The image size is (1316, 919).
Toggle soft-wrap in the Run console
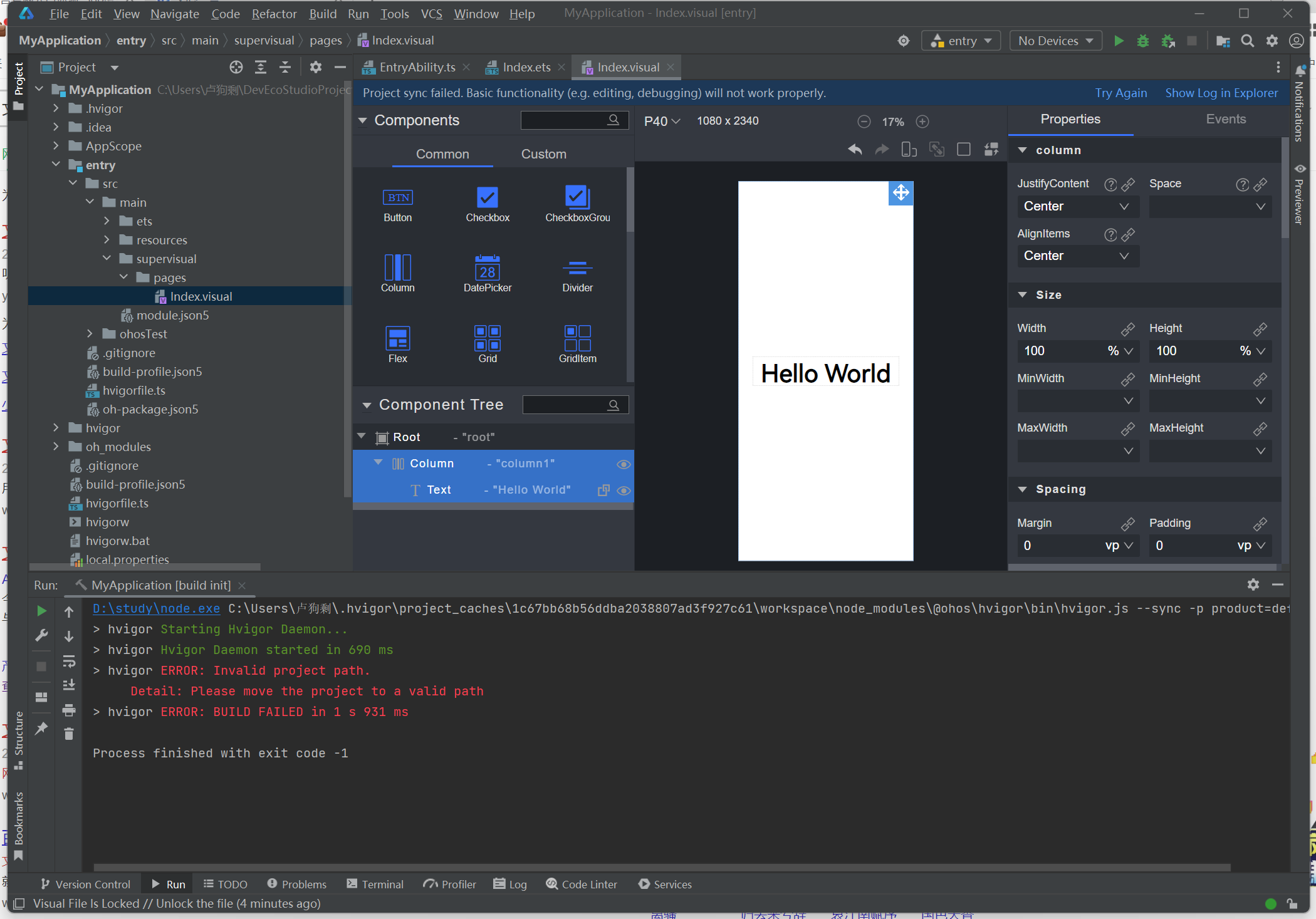point(69,662)
